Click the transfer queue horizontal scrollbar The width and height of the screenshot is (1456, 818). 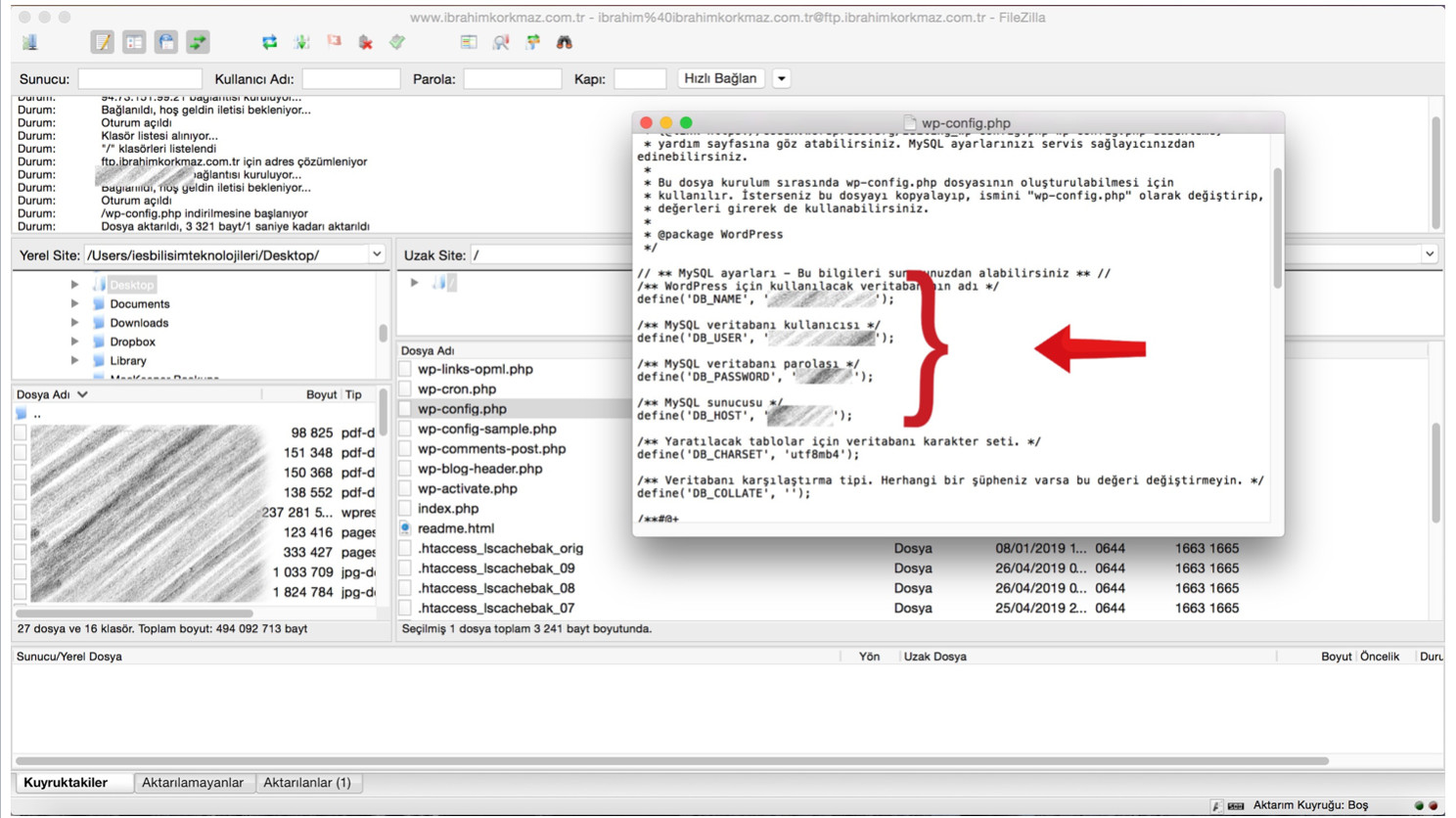tap(672, 760)
